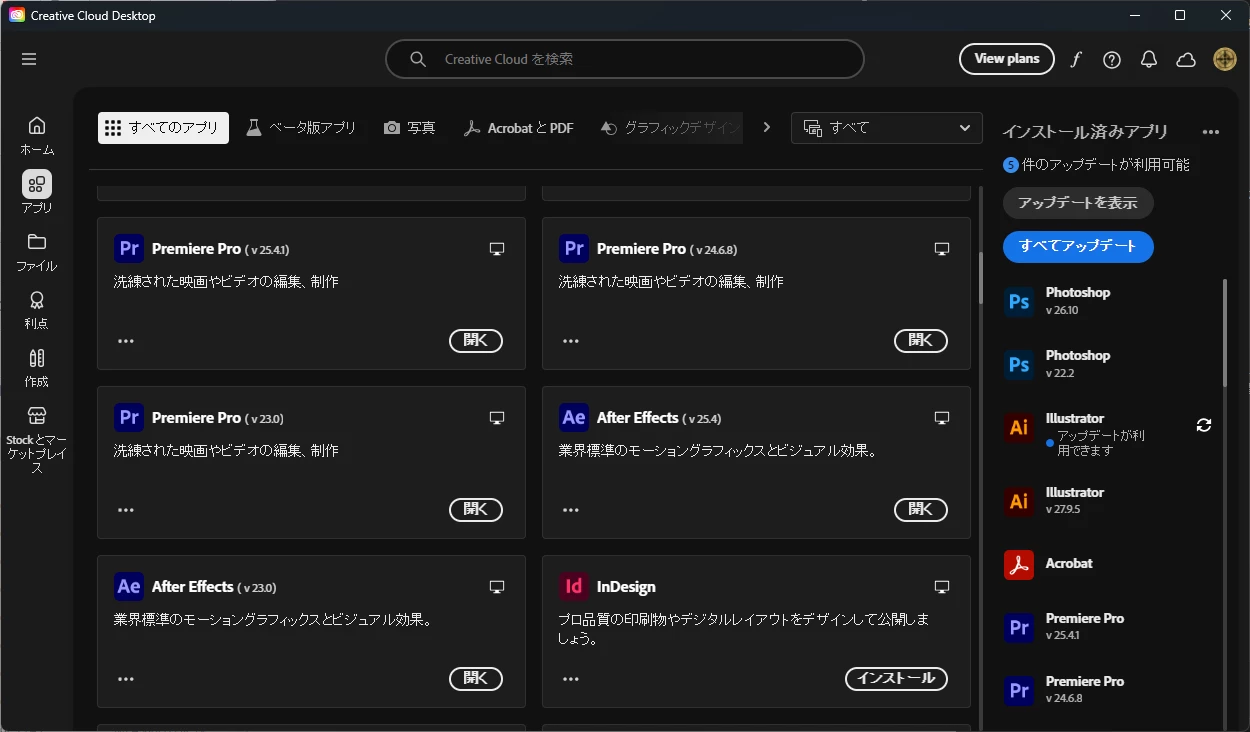Open 作成 in sidebar
Screen dimensions: 1250x732
(37, 367)
